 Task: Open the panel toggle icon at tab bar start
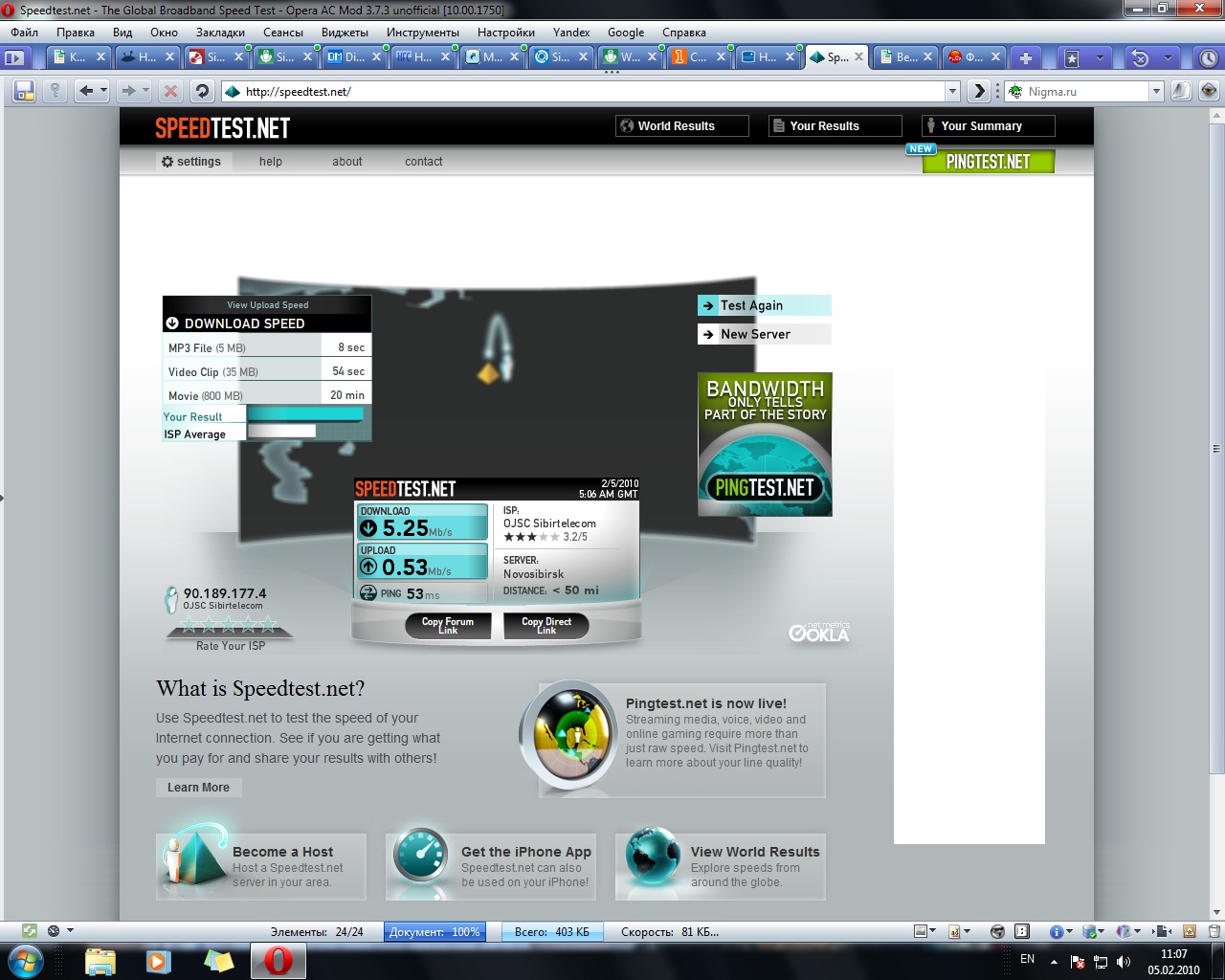pyautogui.click(x=13, y=57)
